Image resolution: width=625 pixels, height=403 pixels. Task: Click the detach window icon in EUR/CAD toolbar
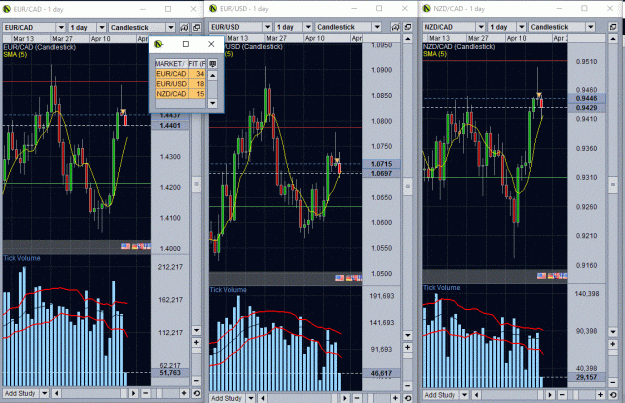click(197, 28)
